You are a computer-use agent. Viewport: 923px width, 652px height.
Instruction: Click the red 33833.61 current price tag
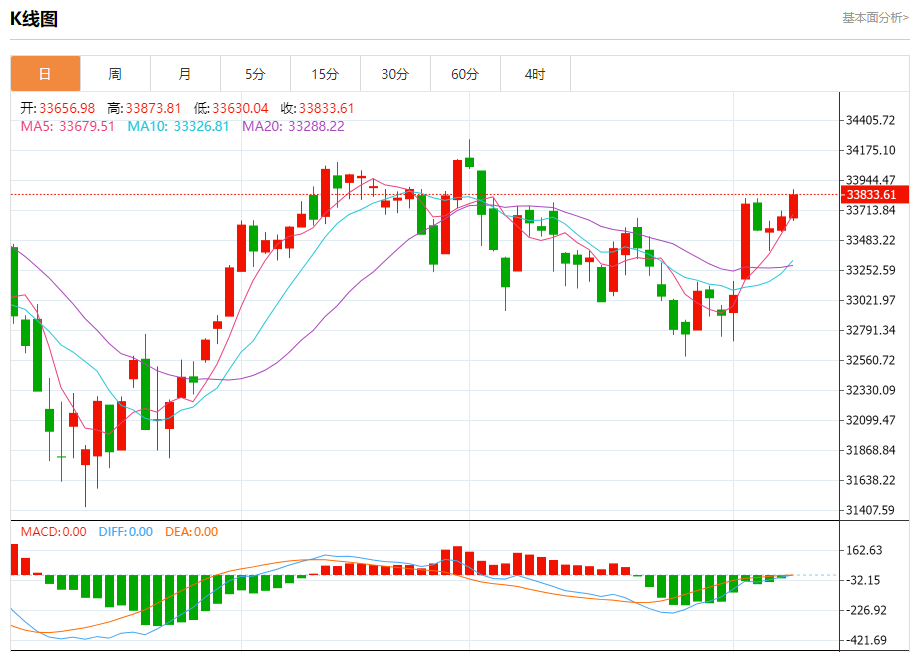(875, 195)
